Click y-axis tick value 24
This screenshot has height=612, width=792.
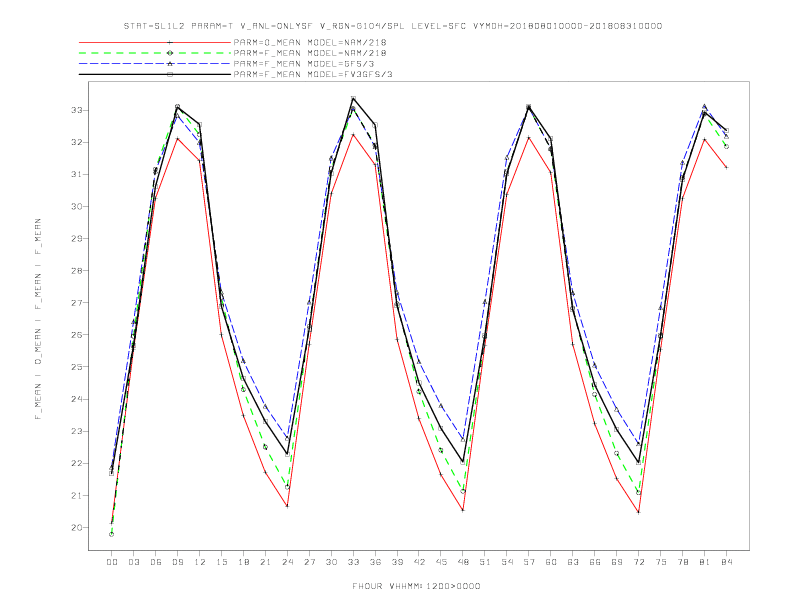click(77, 399)
